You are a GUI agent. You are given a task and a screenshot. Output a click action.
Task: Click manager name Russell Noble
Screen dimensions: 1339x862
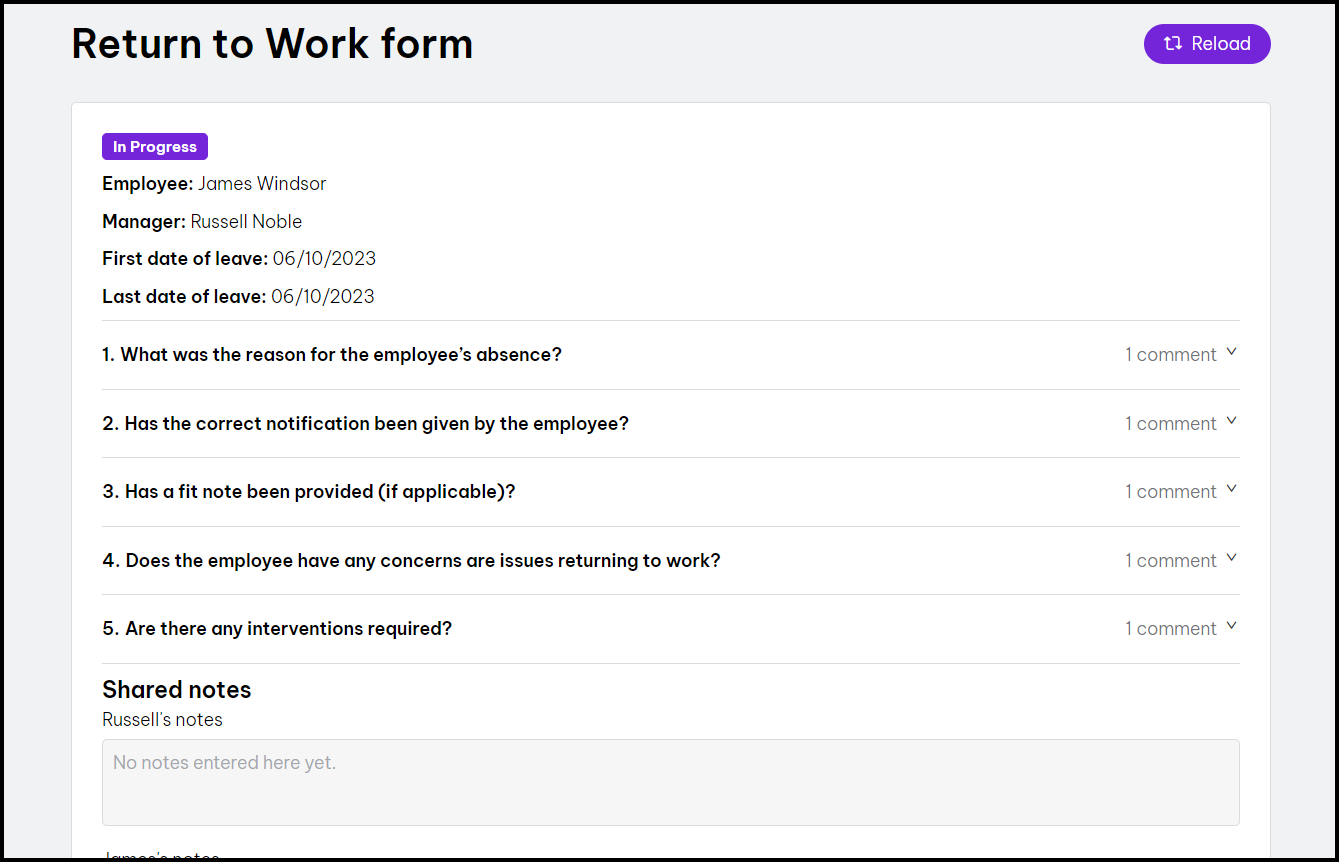click(246, 222)
